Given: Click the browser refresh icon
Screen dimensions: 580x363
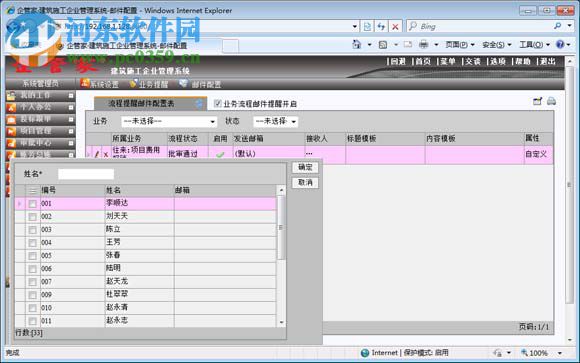Looking at the screenshot, I should [x=381, y=26].
